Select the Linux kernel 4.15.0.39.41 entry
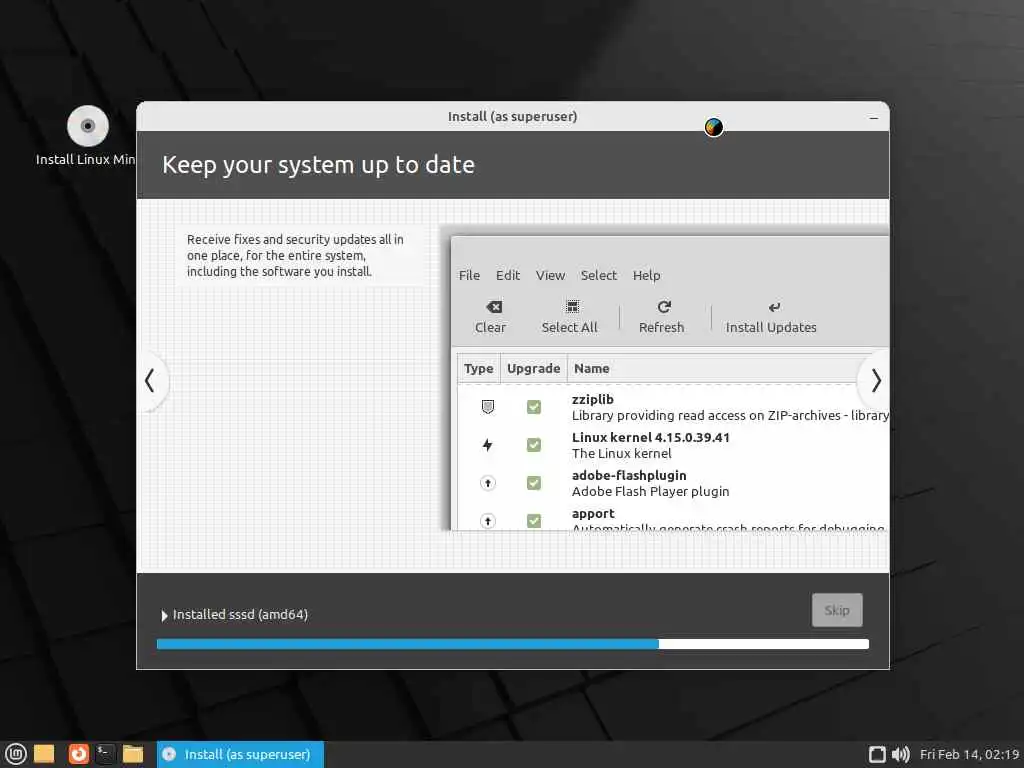1024x768 pixels. 650,438
